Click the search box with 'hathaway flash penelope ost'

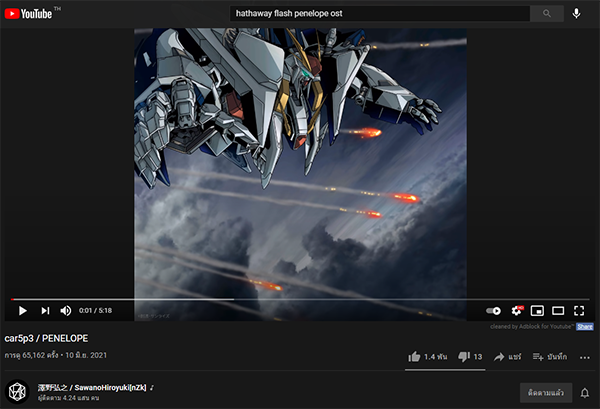(x=380, y=14)
